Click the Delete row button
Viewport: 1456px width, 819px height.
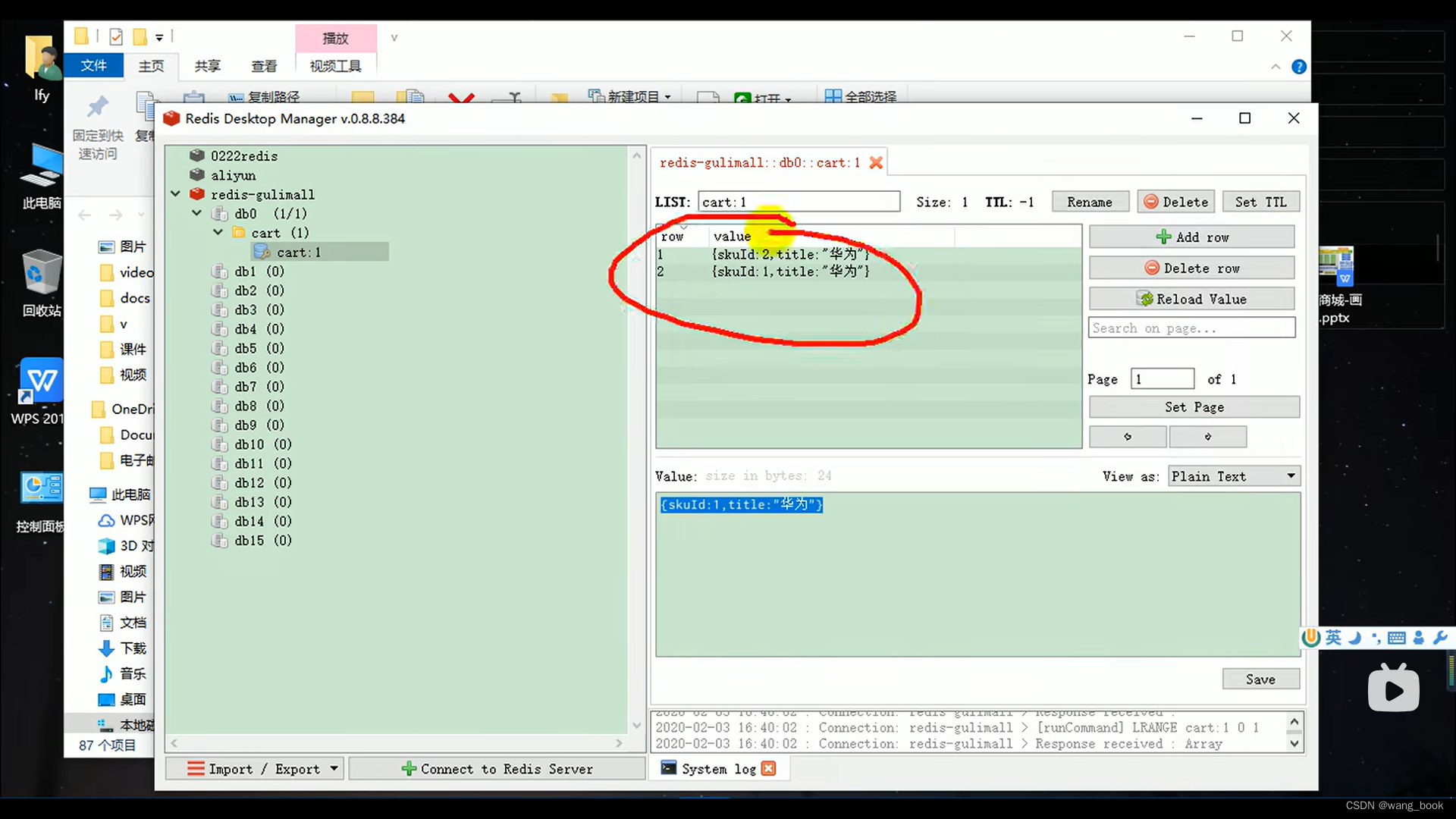[x=1192, y=268]
